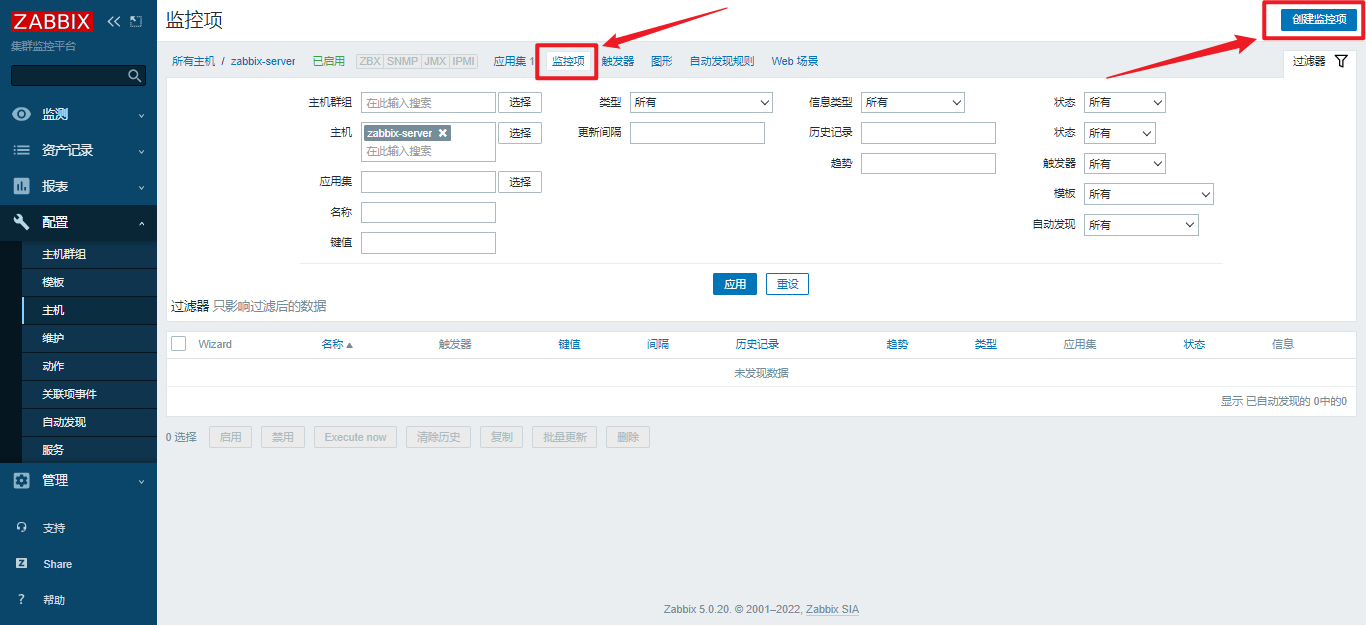Click the filter funnel icon

pos(1342,61)
